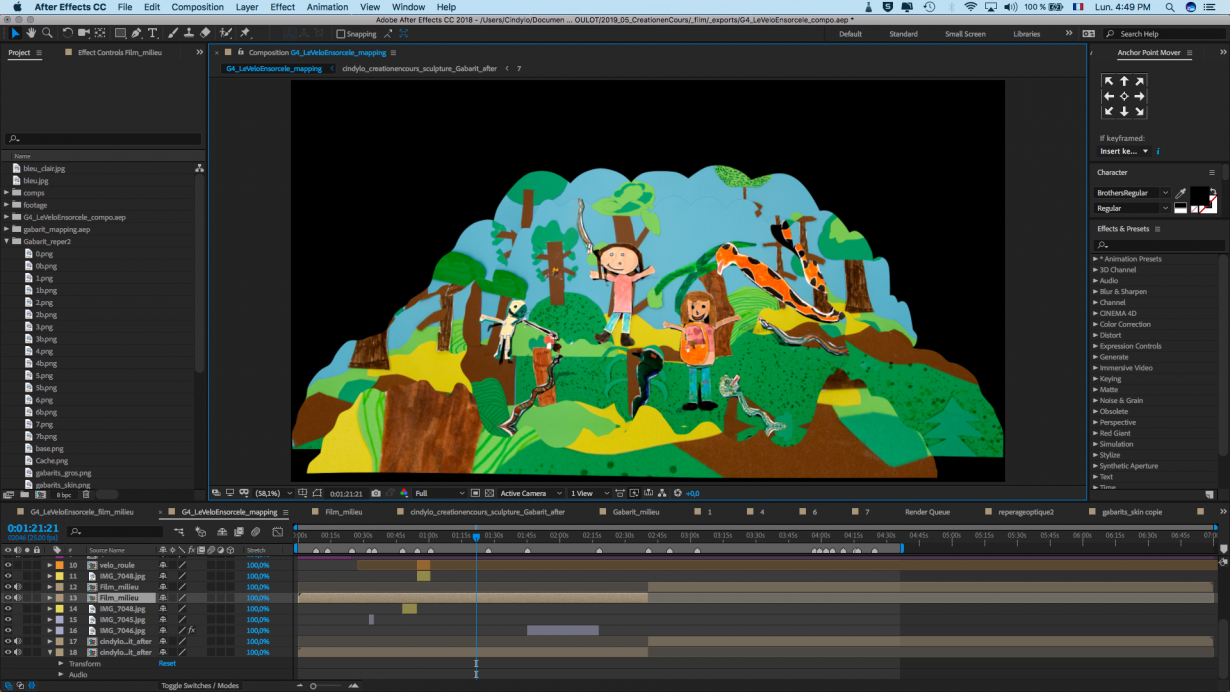Click the Stretch value of layer 13
This screenshot has width=1230, height=692.
258,598
